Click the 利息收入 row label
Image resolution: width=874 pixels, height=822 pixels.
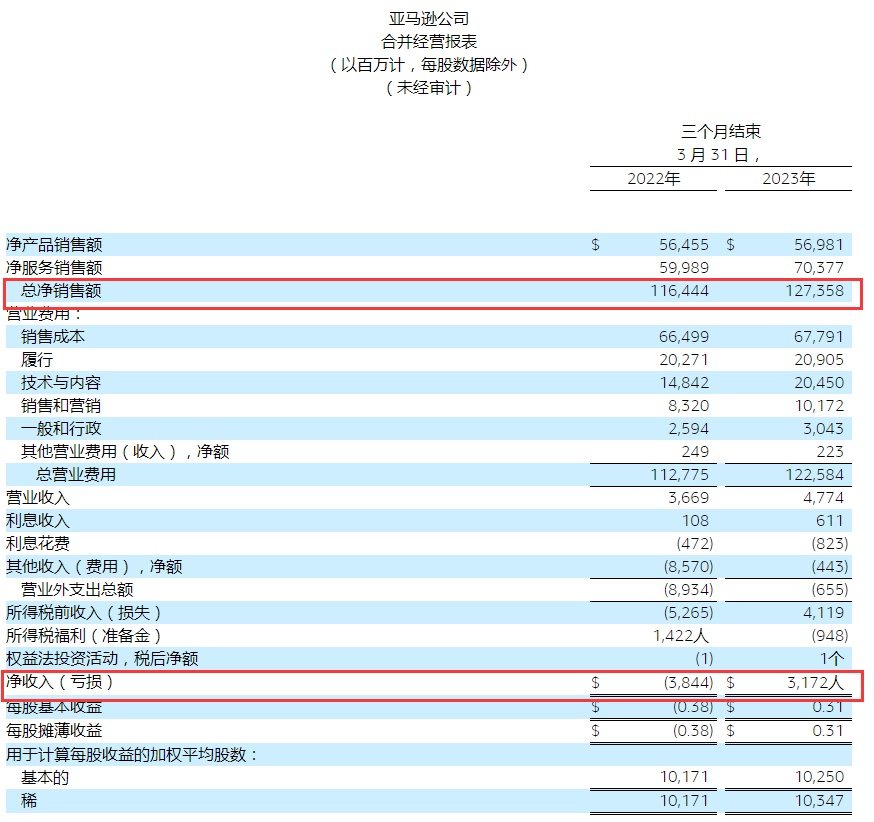click(38, 521)
